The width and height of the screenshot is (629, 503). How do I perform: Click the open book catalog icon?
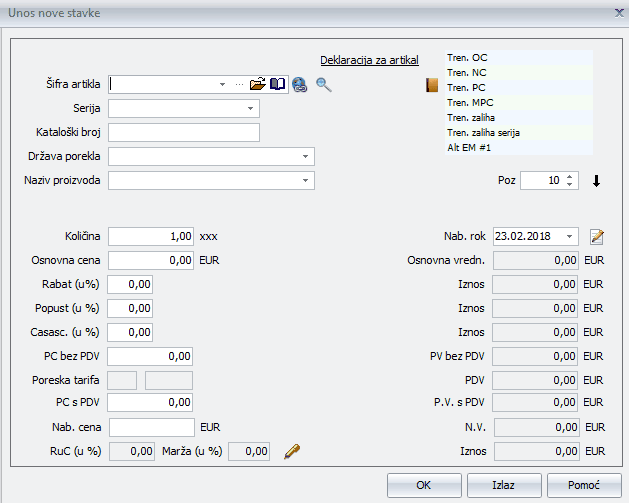(x=278, y=85)
